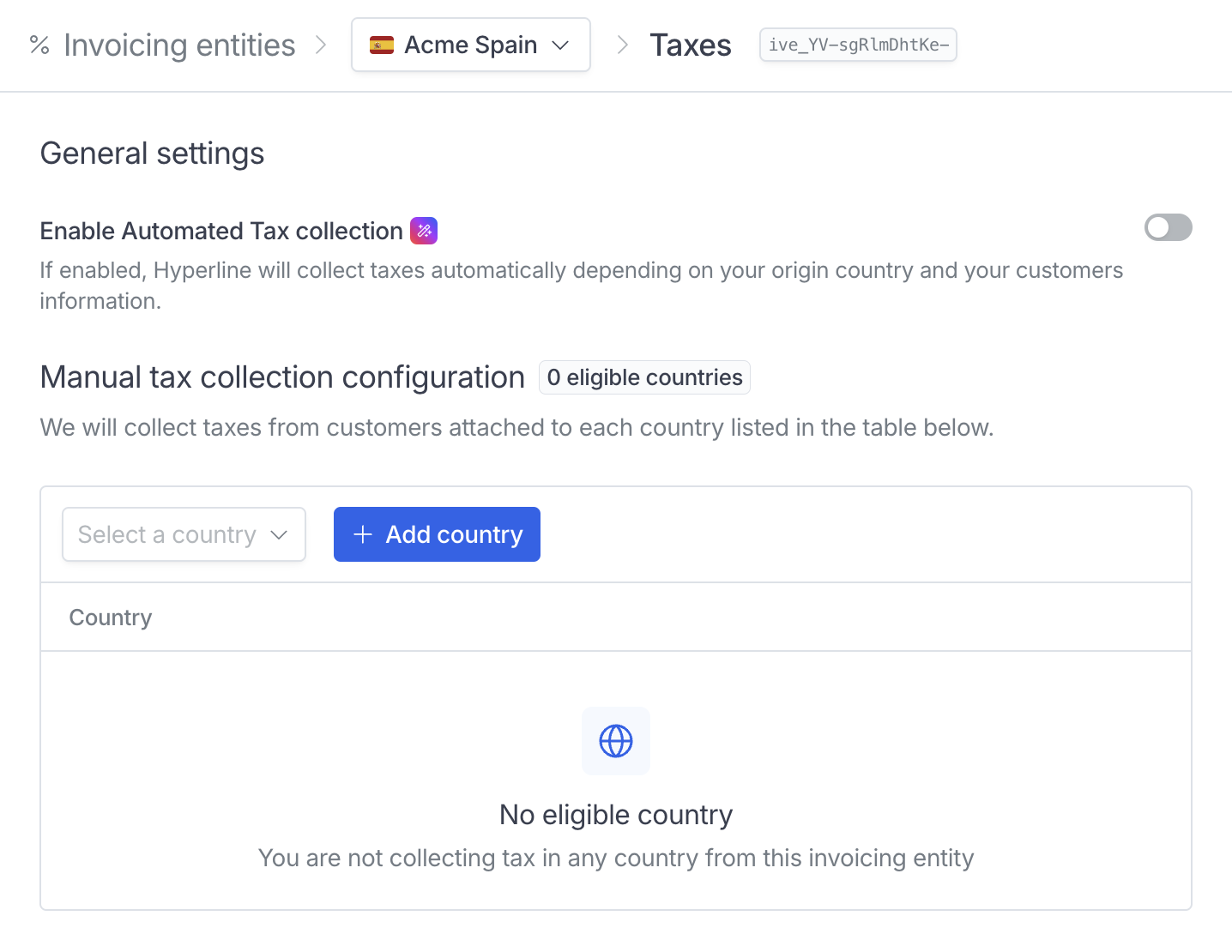1232x952 pixels.
Task: Open the Invoicing entities breadcrumb link
Action: [179, 45]
